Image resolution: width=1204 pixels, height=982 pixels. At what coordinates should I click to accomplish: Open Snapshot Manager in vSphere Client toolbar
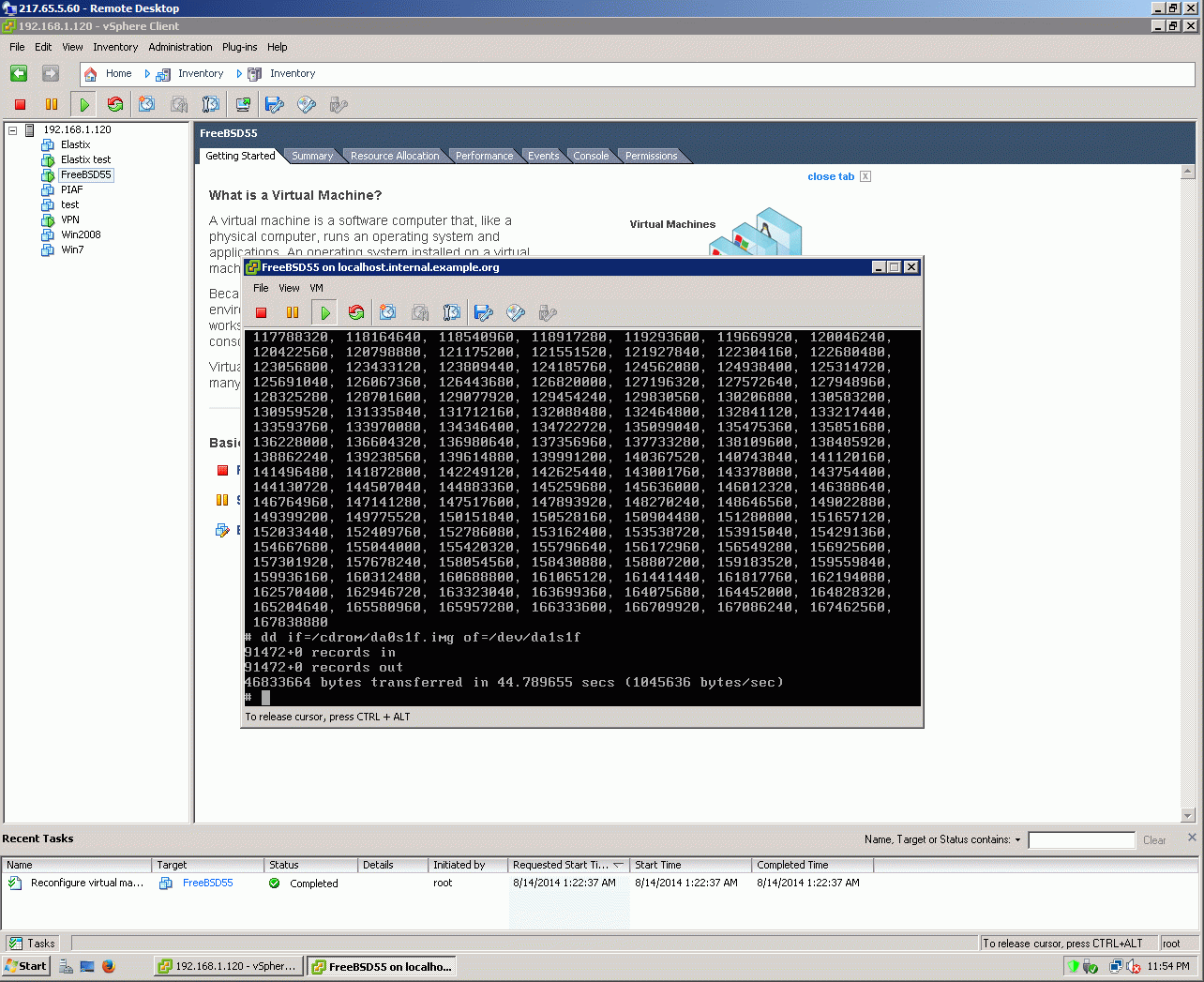[x=211, y=104]
